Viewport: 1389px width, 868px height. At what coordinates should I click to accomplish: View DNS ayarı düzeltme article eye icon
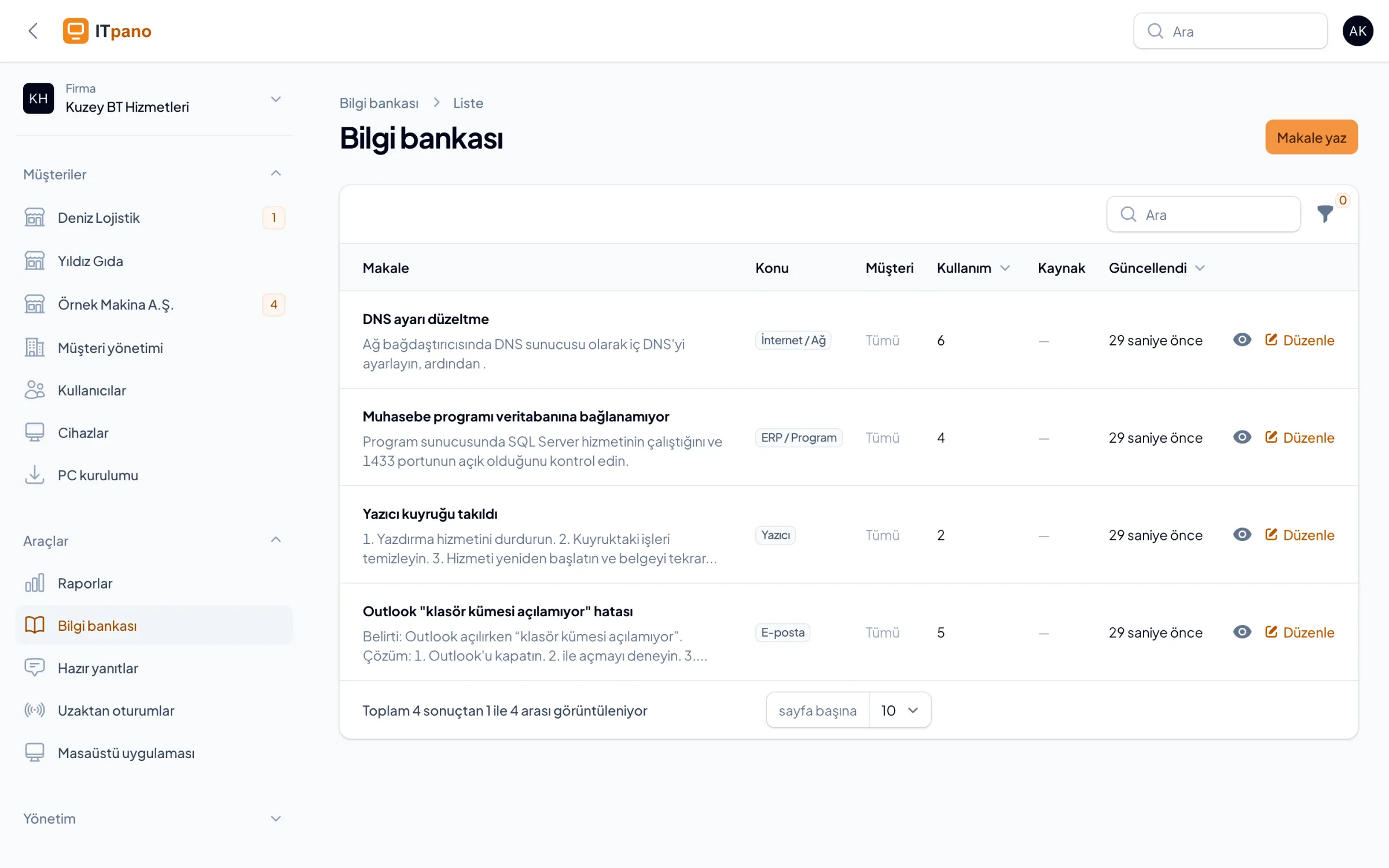1242,340
